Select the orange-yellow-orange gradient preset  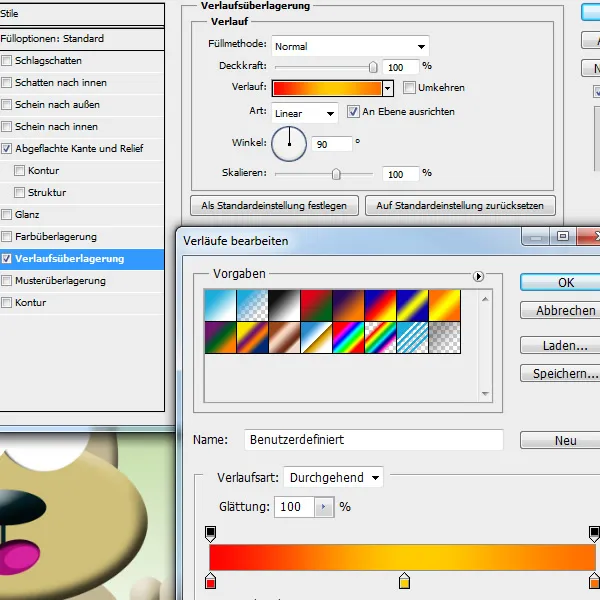click(x=445, y=305)
